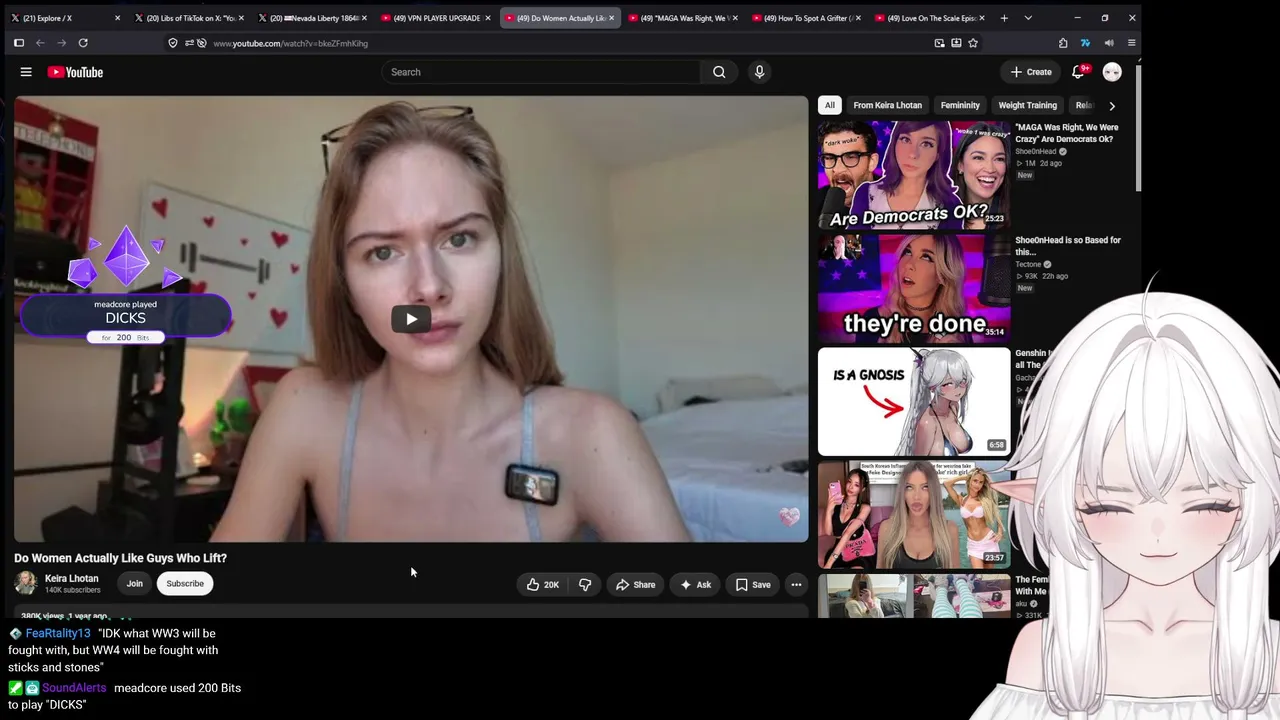Click the Create button

1031,72
